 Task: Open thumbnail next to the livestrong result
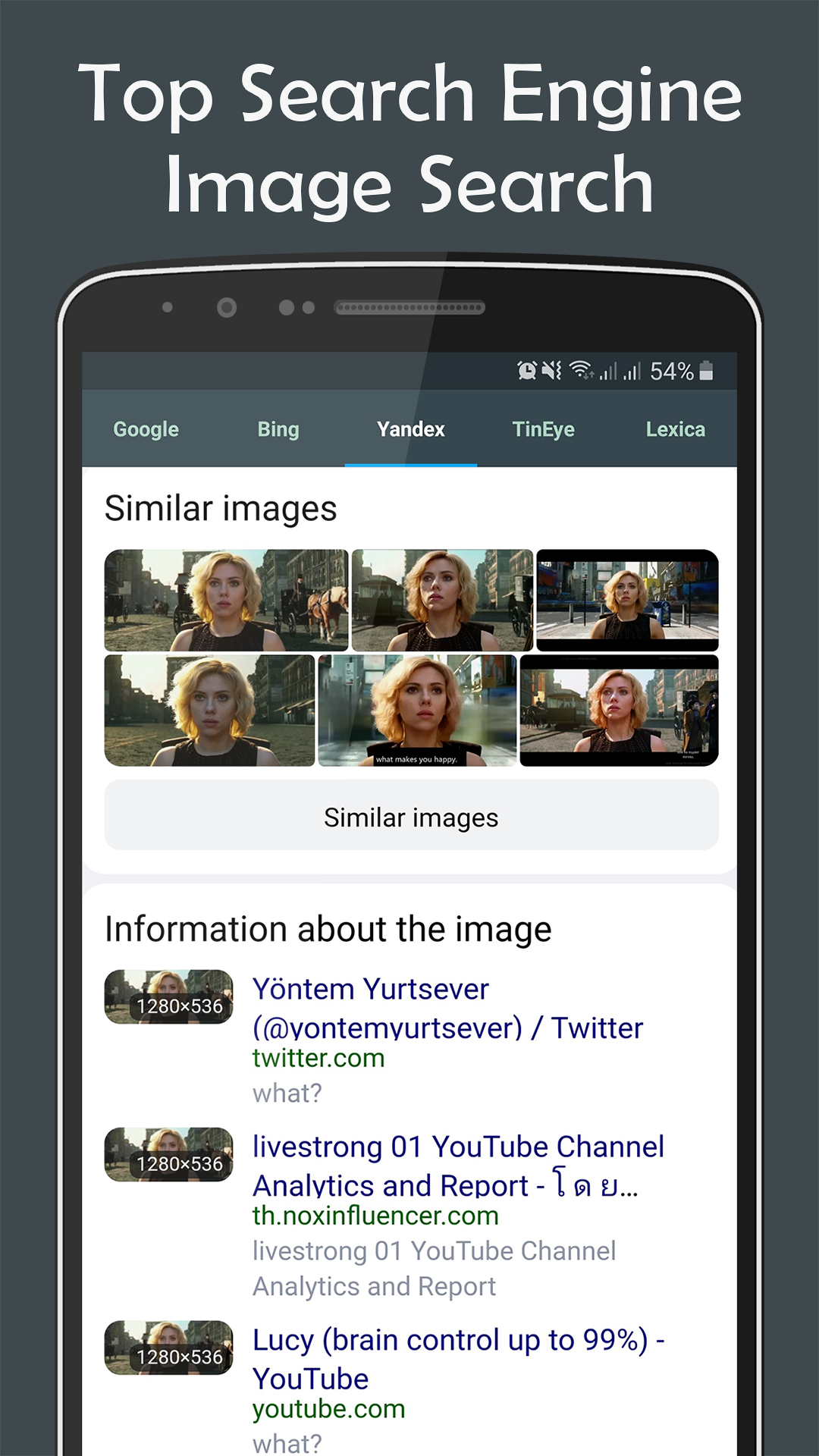click(168, 1154)
